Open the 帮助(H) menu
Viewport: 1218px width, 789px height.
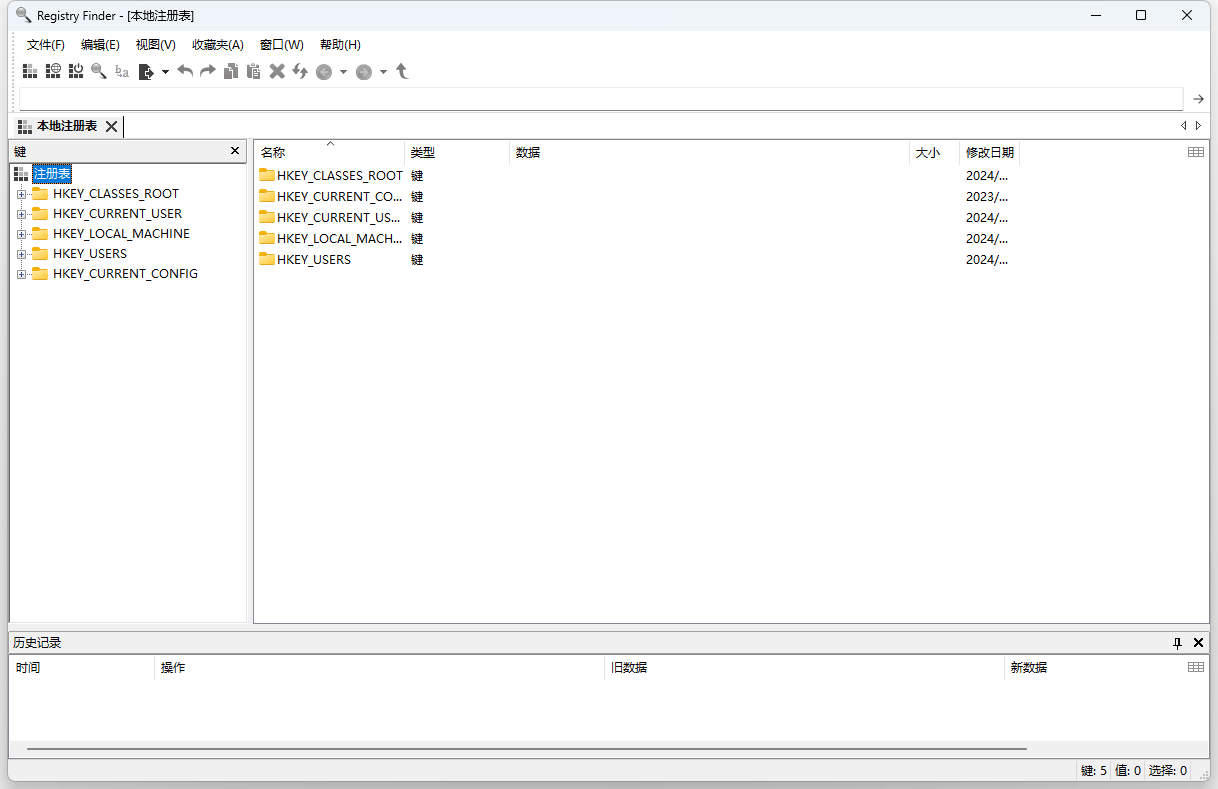point(340,45)
